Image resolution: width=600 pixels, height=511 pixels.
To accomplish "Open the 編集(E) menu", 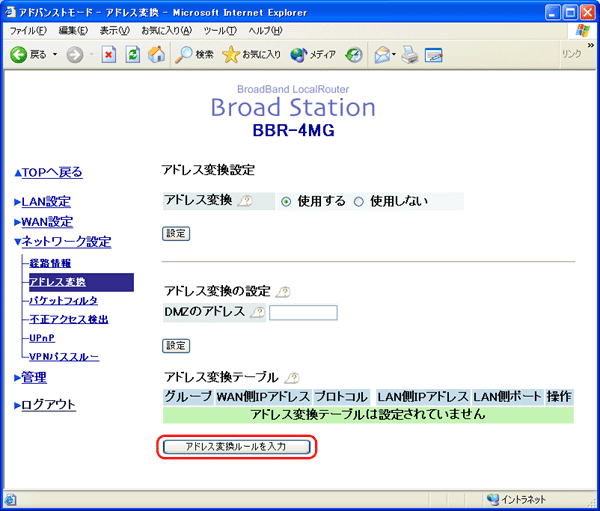I will point(73,31).
